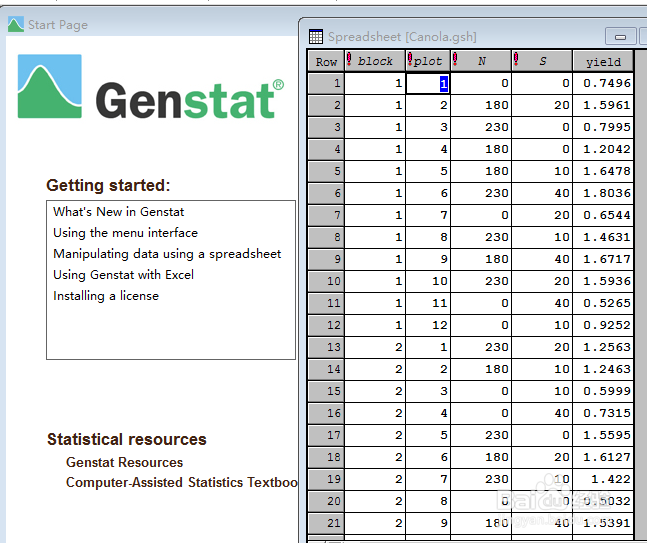Click yield value 0.6544

pyautogui.click(x=603, y=215)
